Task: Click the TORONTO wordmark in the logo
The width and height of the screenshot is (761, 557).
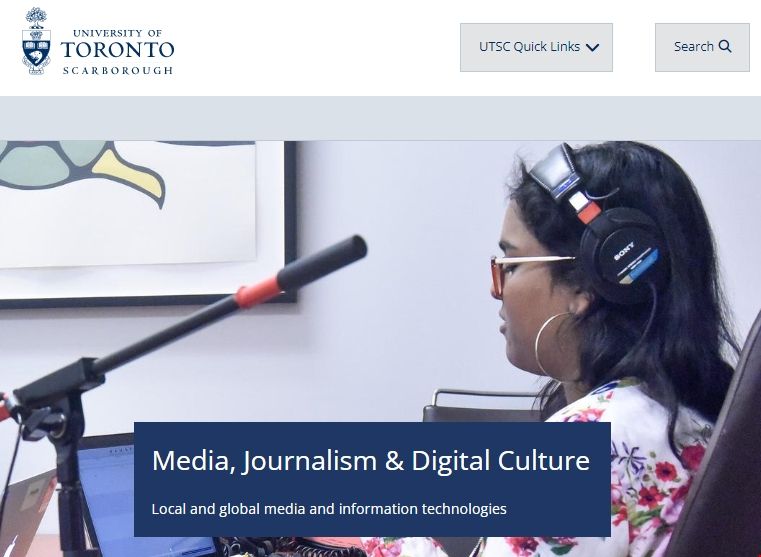Action: pyautogui.click(x=117, y=49)
